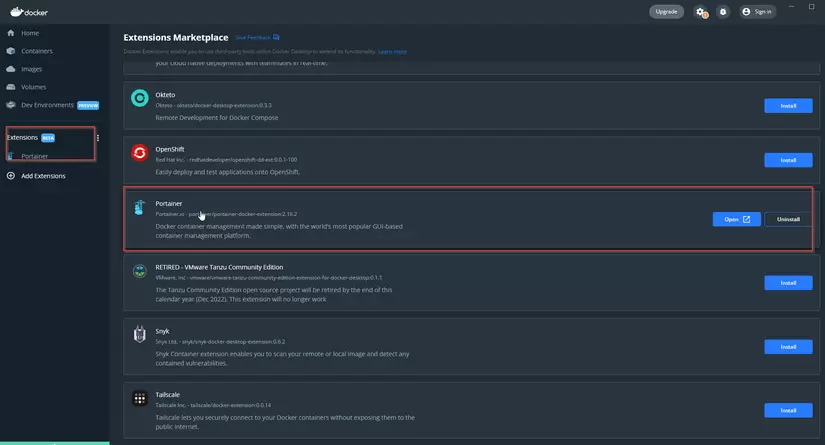Open the troubleshoot bug icon
The height and width of the screenshot is (445, 825).
point(723,12)
